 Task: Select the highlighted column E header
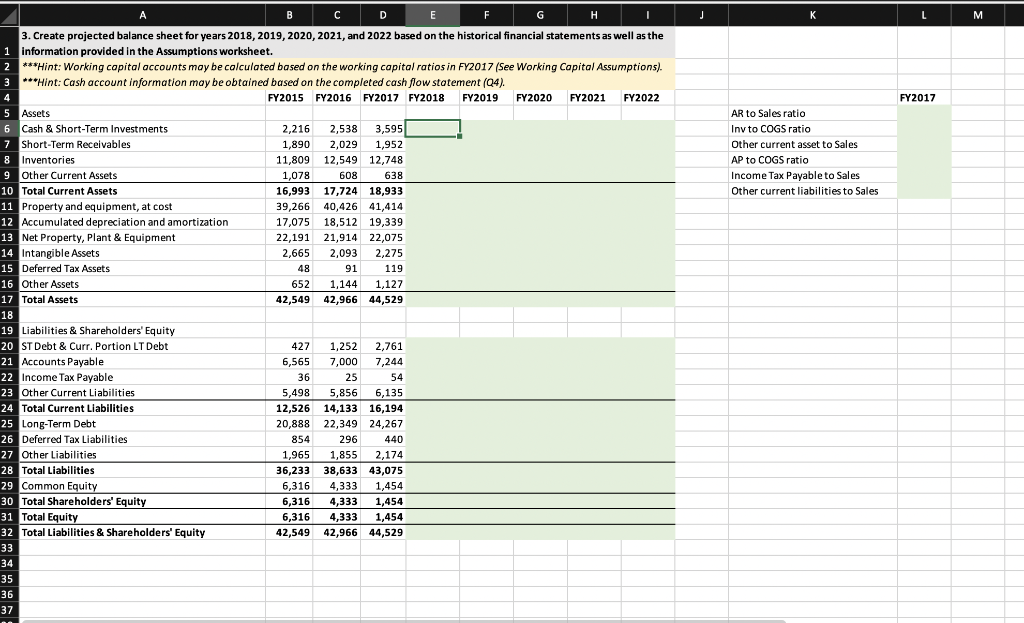(434, 15)
